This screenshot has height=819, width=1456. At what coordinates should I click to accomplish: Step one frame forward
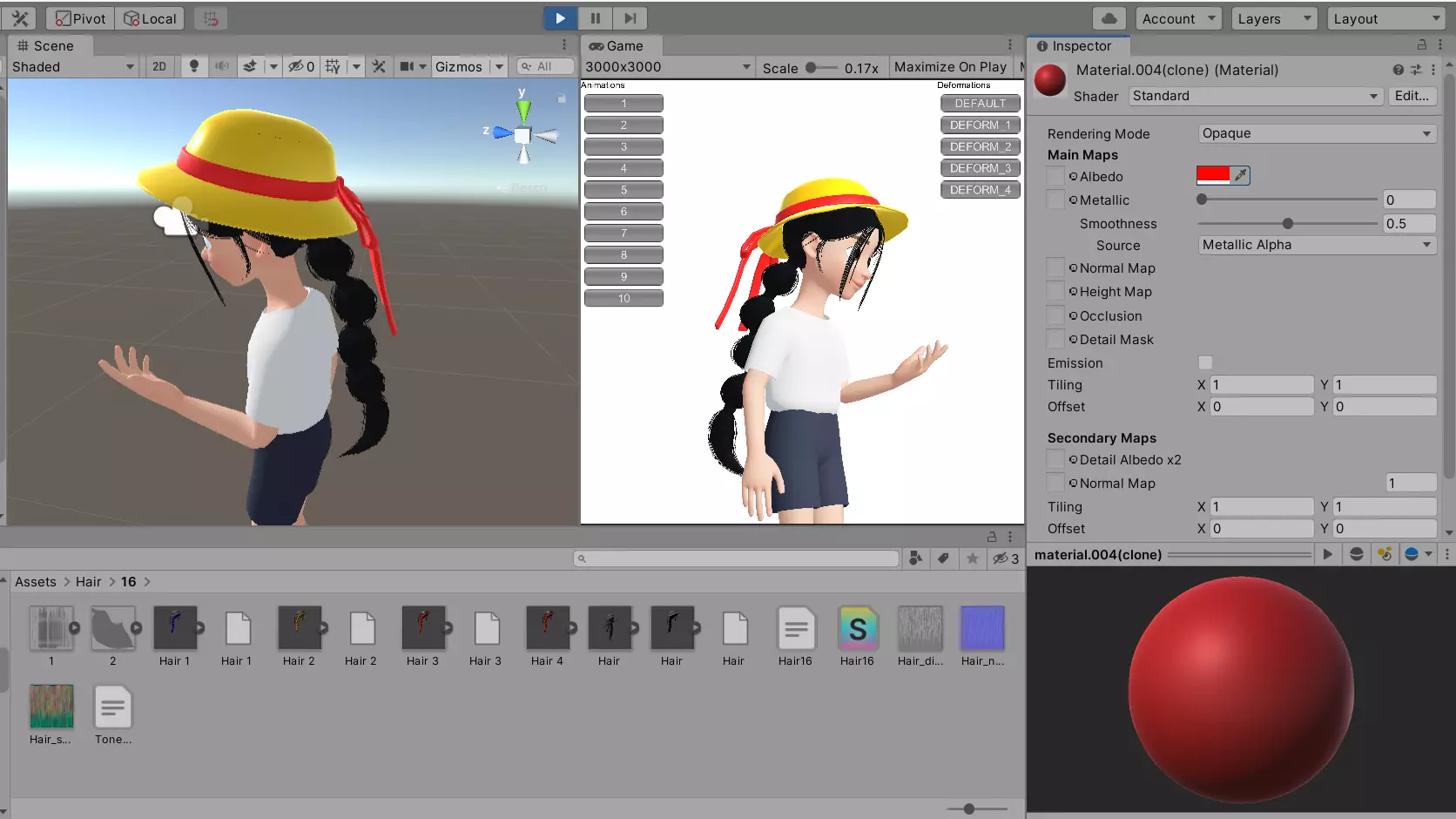pos(630,18)
